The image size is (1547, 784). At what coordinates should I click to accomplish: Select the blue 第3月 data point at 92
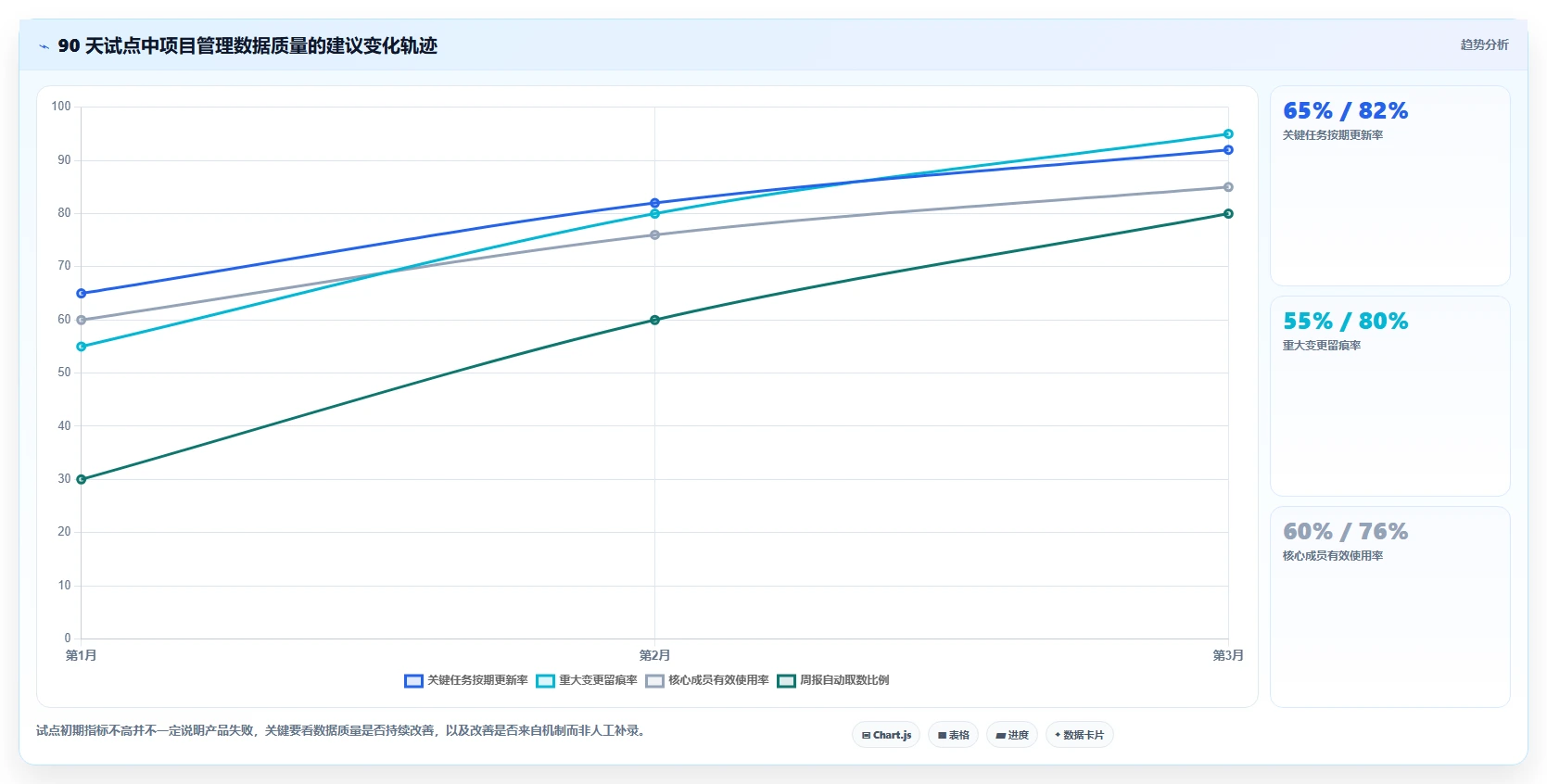coord(1228,150)
